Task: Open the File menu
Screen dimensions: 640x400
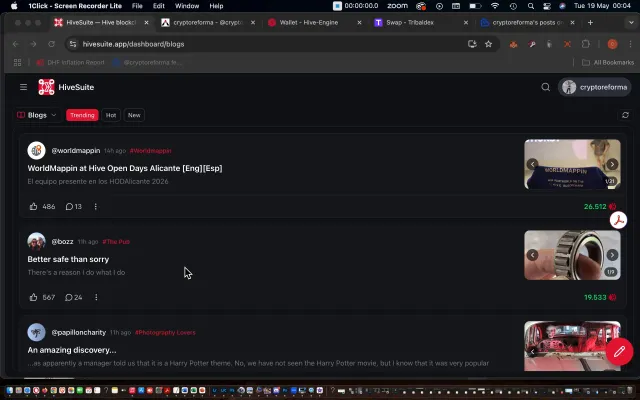Action: [x=137, y=6]
